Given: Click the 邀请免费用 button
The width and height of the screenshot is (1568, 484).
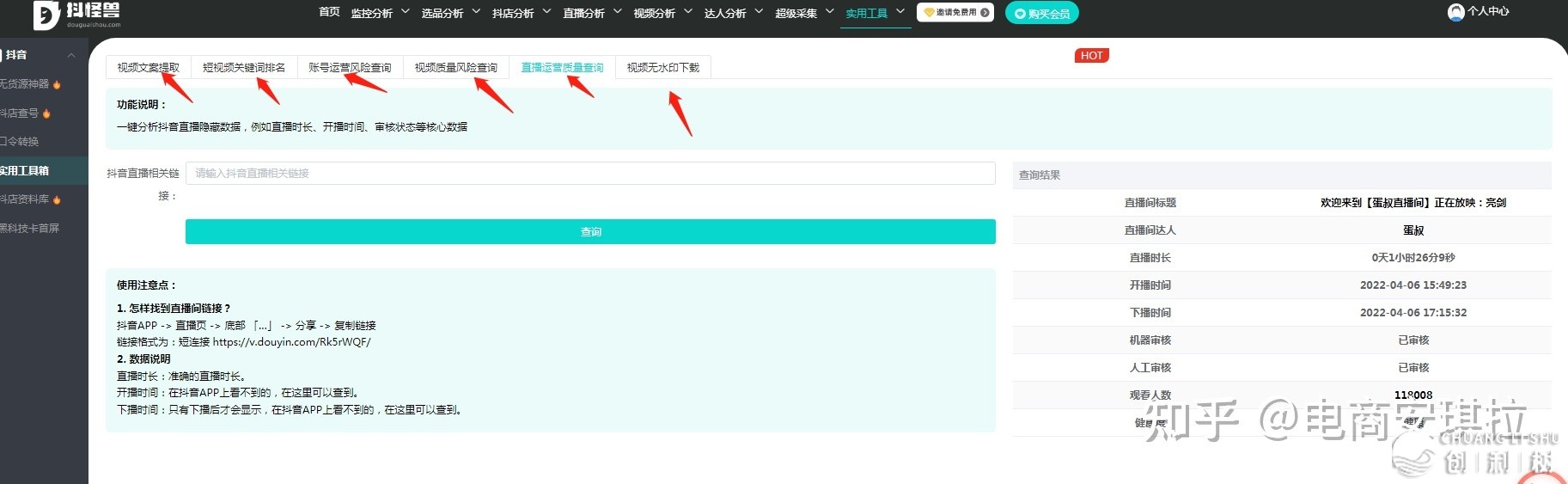Looking at the screenshot, I should (x=955, y=13).
